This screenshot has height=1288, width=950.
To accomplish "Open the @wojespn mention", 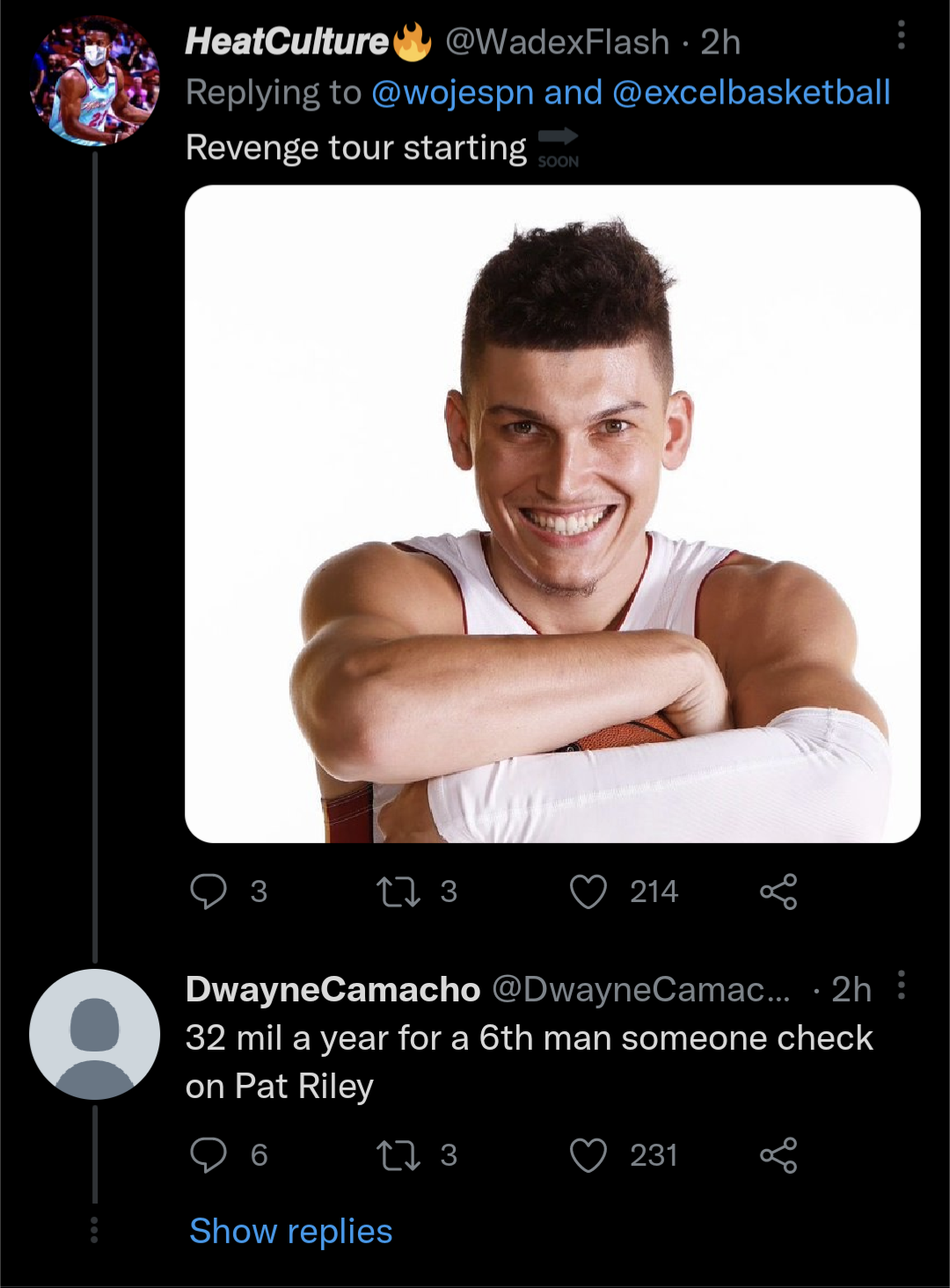I will [450, 91].
